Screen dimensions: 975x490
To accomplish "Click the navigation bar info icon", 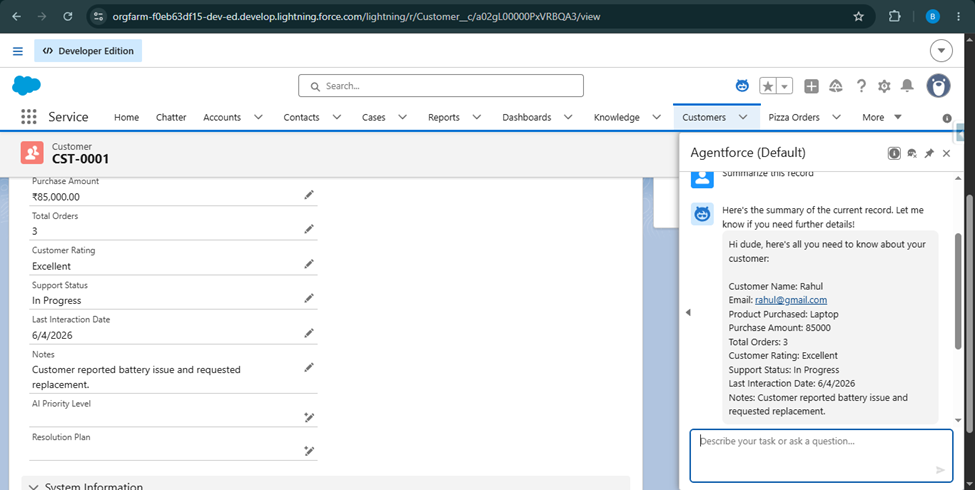I will pyautogui.click(x=947, y=118).
